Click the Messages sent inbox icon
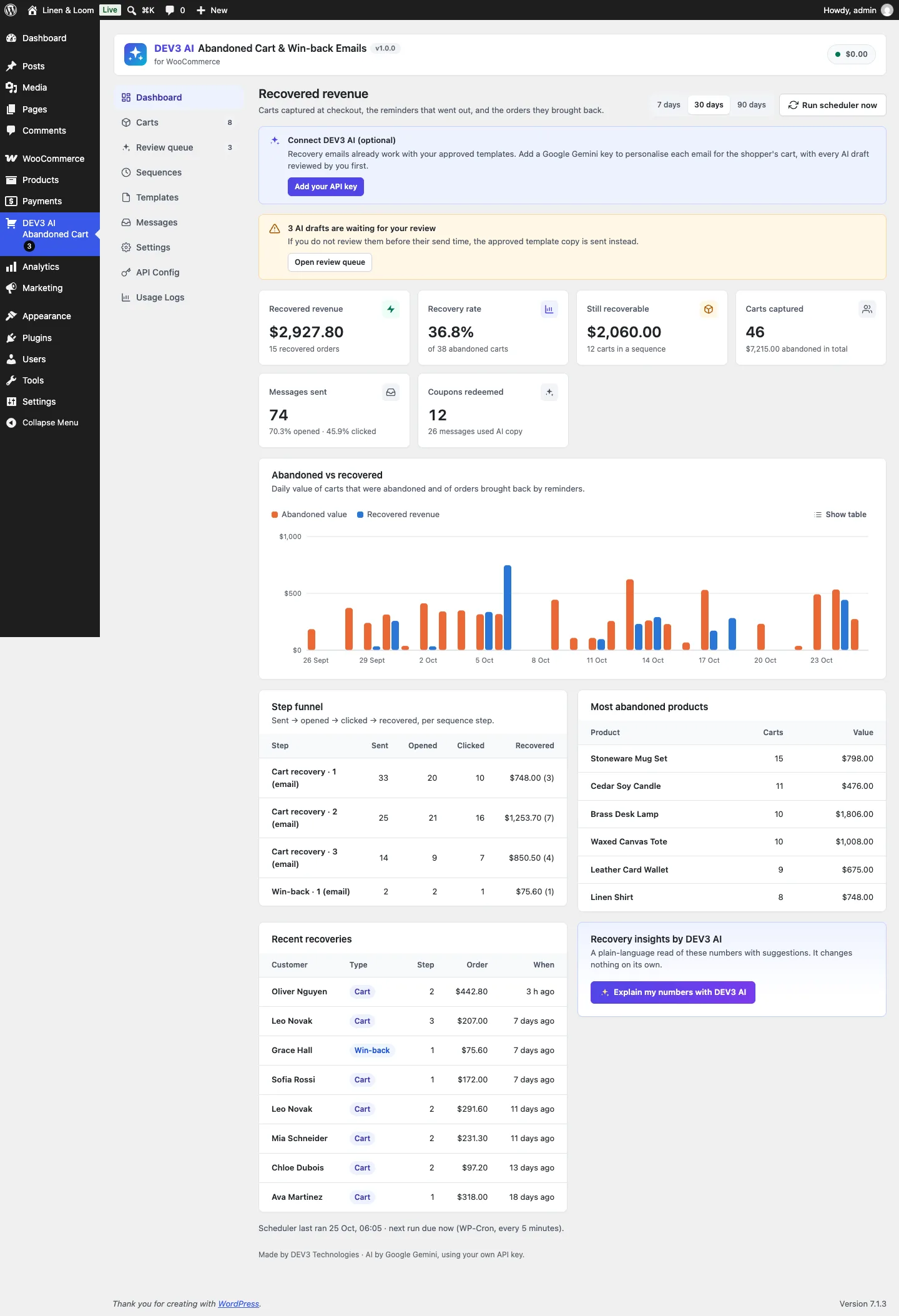Image resolution: width=899 pixels, height=1316 pixels. (391, 392)
